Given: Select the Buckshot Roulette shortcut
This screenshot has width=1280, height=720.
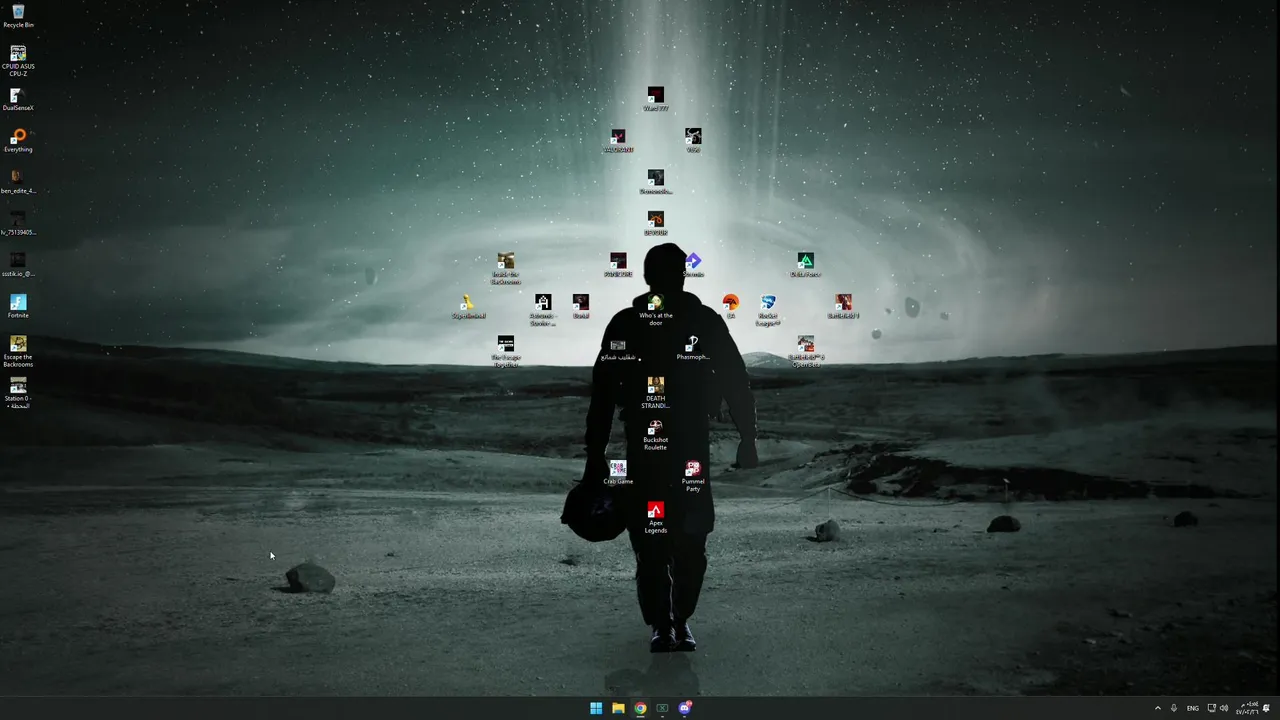Looking at the screenshot, I should tap(655, 435).
